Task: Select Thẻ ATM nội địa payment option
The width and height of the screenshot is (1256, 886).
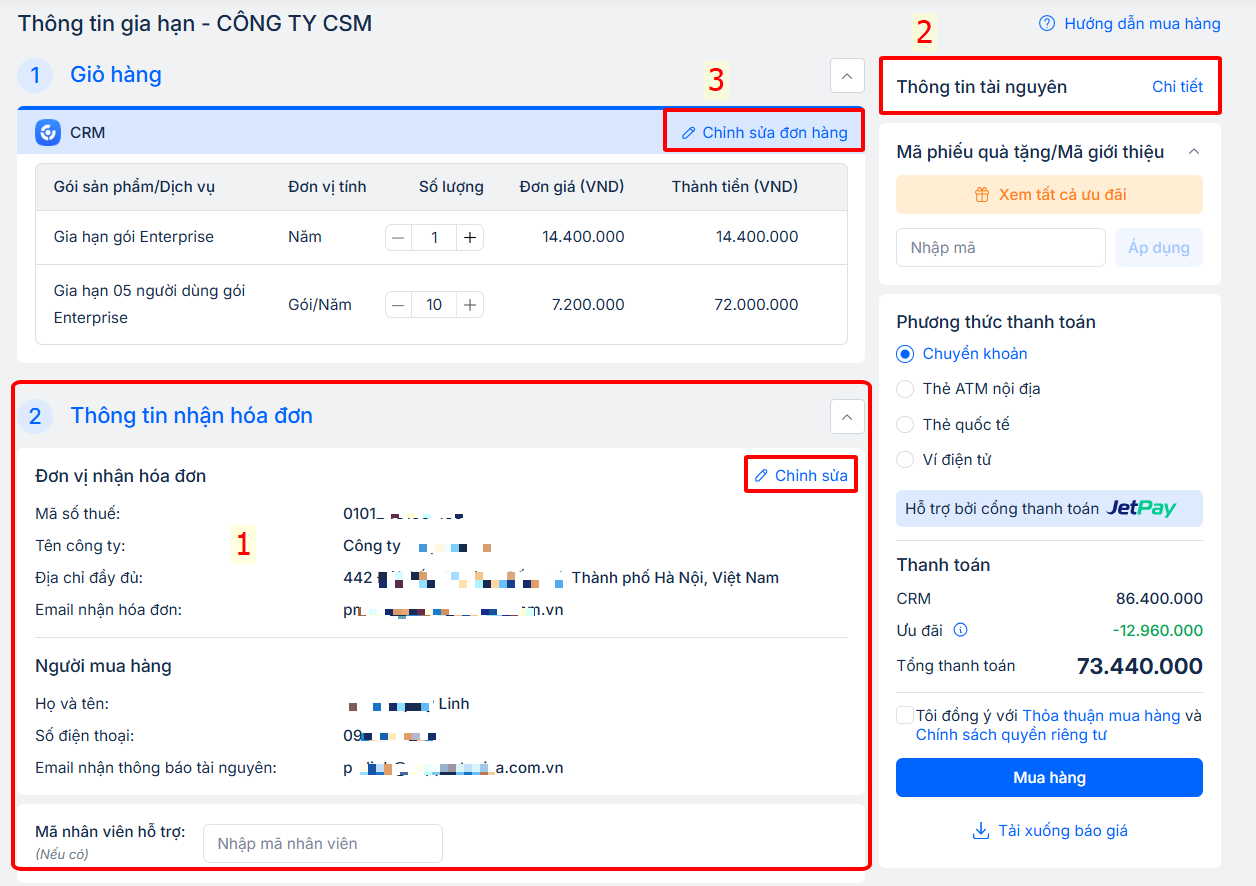Action: [x=905, y=389]
